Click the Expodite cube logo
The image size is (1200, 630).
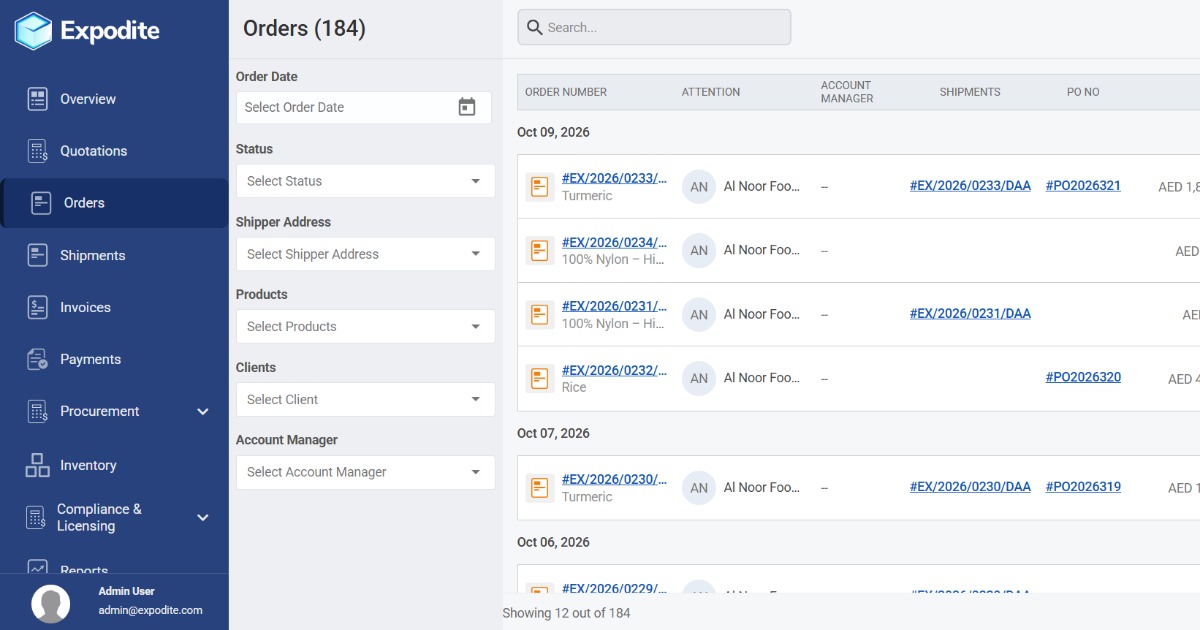(33, 30)
